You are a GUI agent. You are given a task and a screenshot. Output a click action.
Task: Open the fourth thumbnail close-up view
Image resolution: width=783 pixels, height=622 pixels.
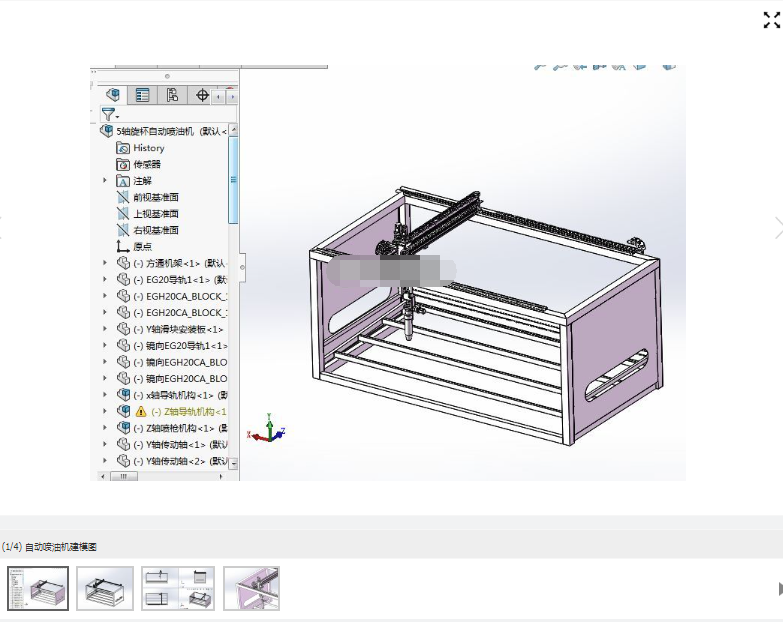(x=251, y=588)
